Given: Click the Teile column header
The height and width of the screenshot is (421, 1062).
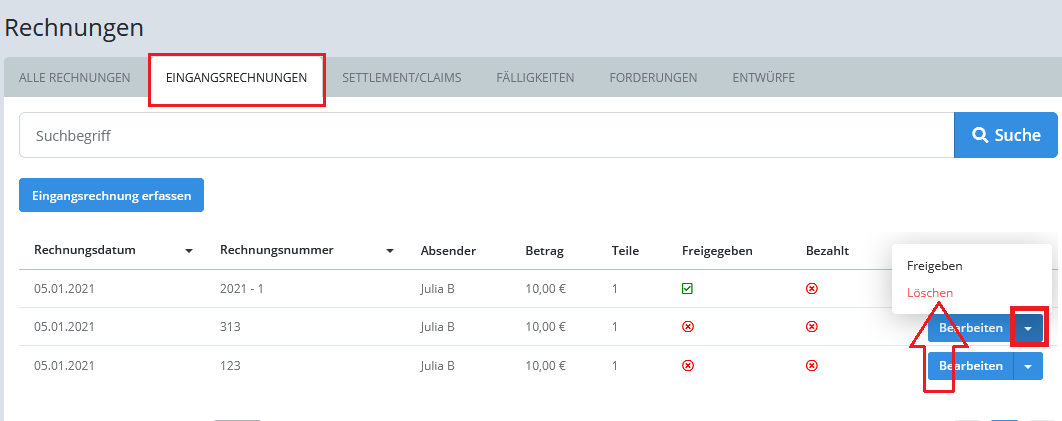Looking at the screenshot, I should [x=625, y=251].
